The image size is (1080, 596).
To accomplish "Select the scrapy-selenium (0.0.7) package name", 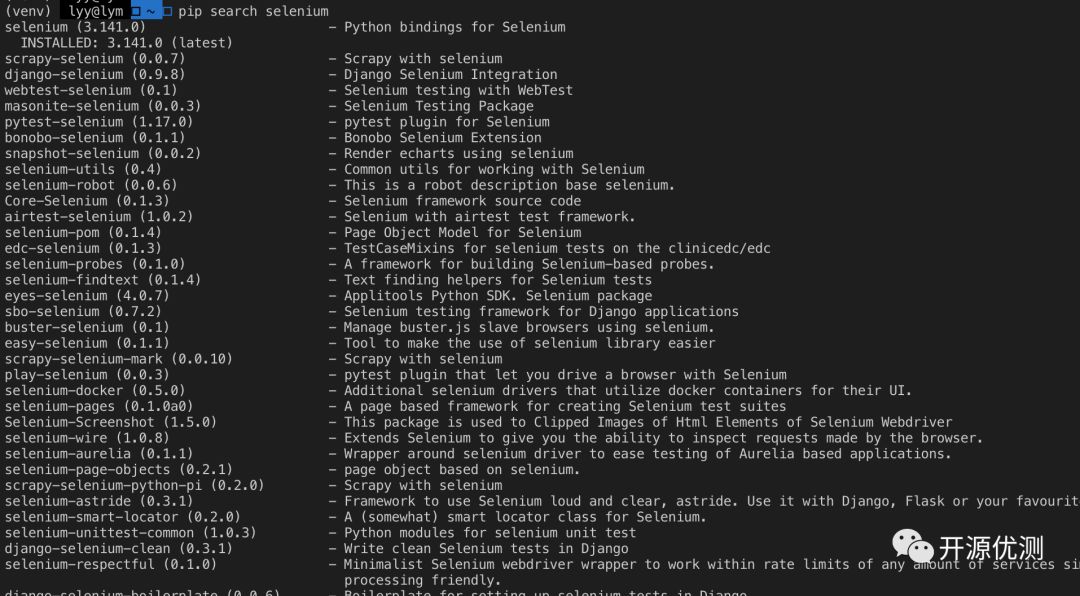I will pyautogui.click(x=95, y=59).
